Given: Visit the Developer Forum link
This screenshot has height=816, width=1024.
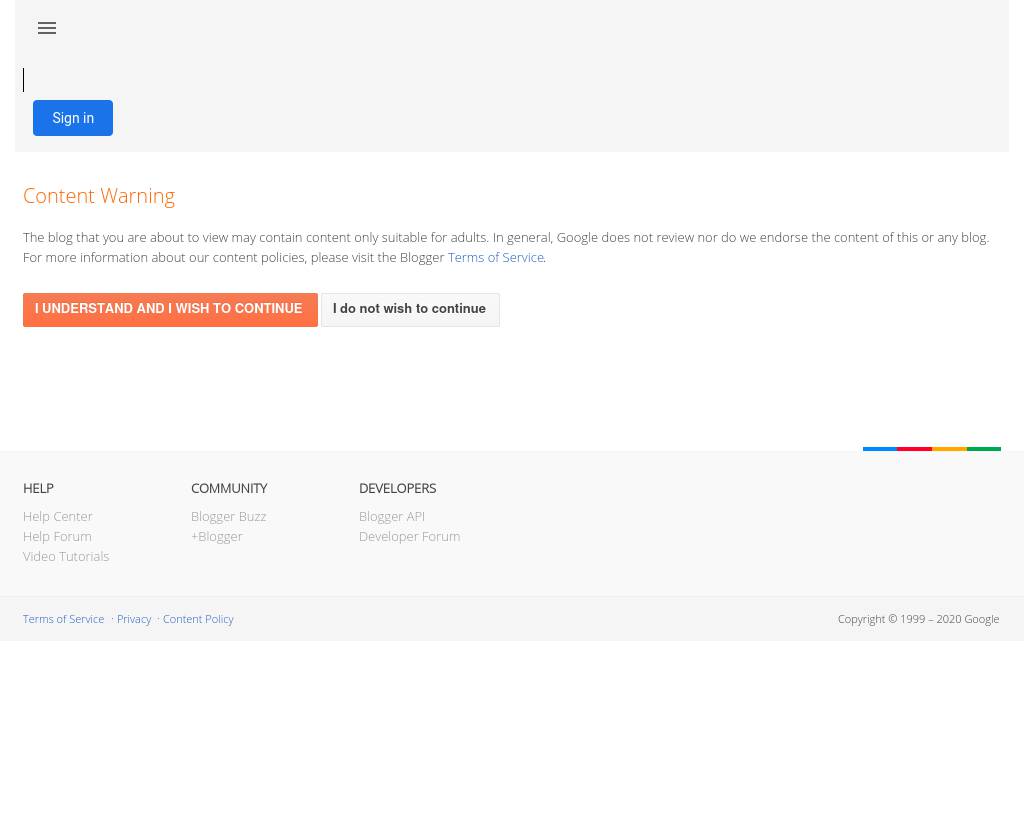Looking at the screenshot, I should coord(409,536).
